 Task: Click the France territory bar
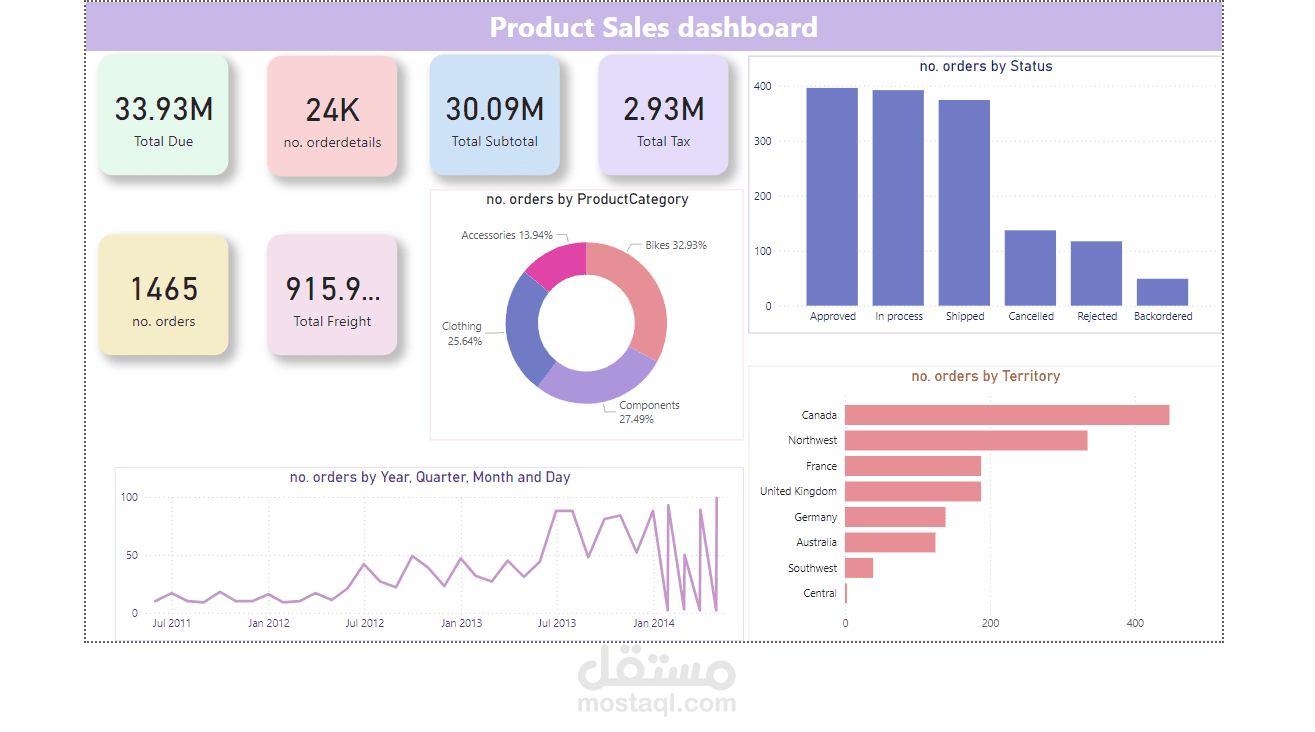pyautogui.click(x=913, y=466)
